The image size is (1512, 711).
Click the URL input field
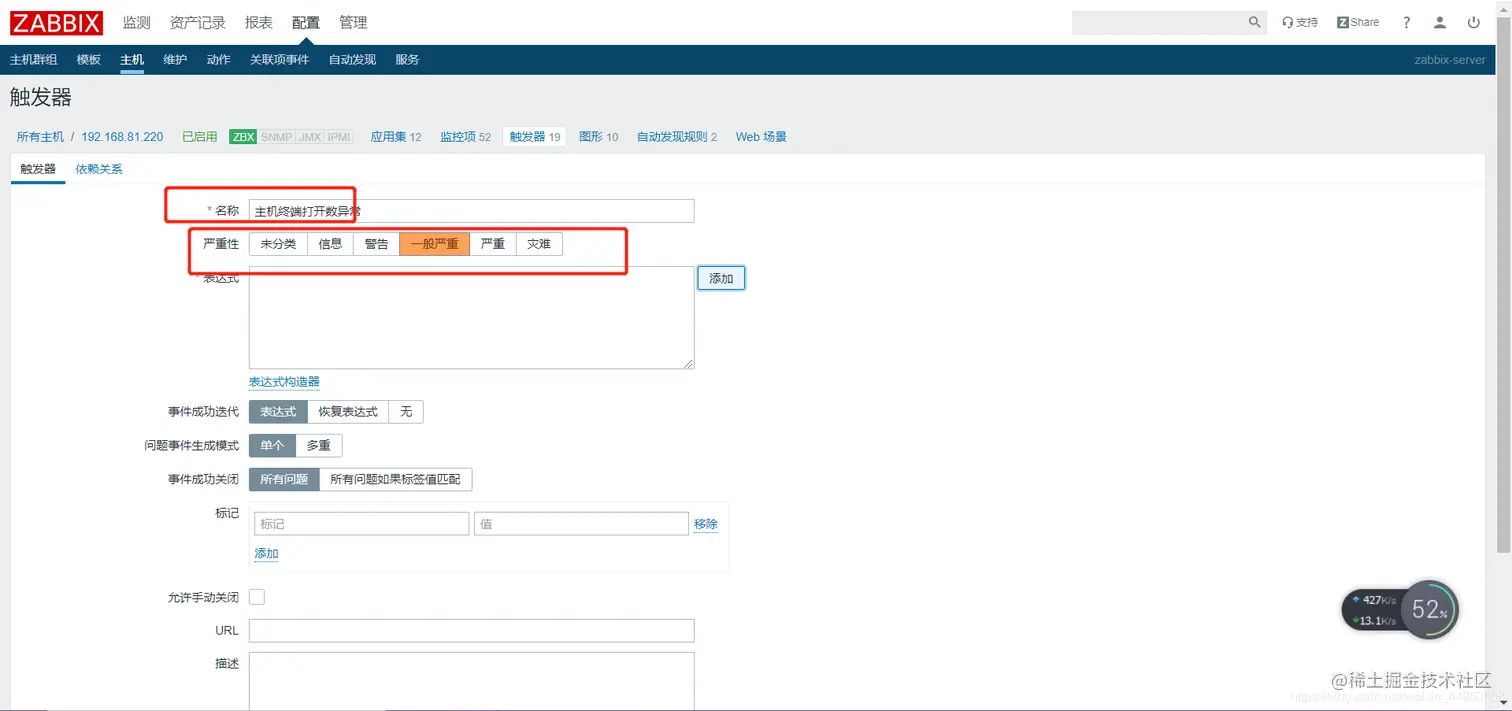[x=471, y=631]
